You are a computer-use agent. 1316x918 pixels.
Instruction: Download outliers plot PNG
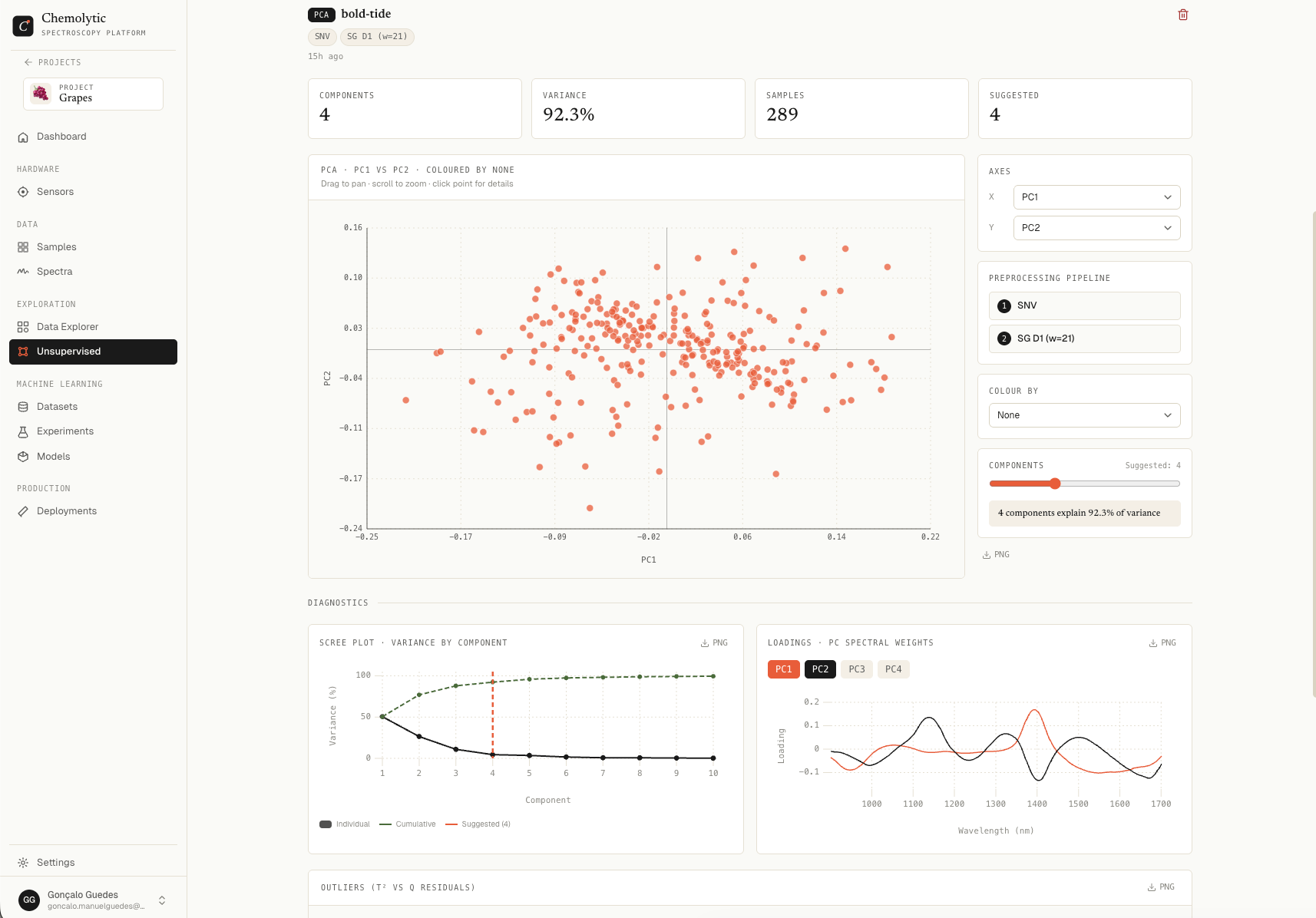coord(1161,887)
